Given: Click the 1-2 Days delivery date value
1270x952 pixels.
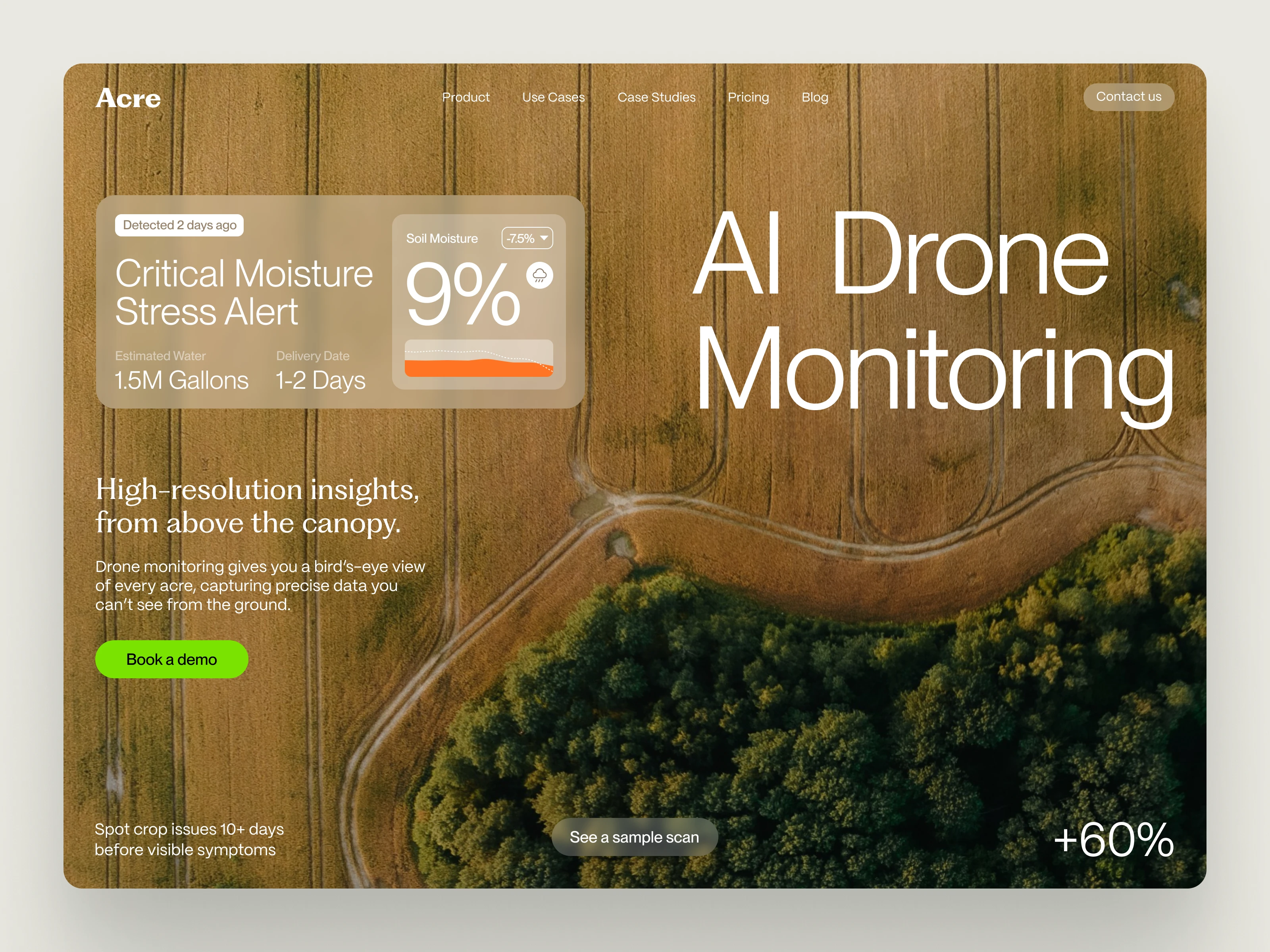Looking at the screenshot, I should 320,380.
